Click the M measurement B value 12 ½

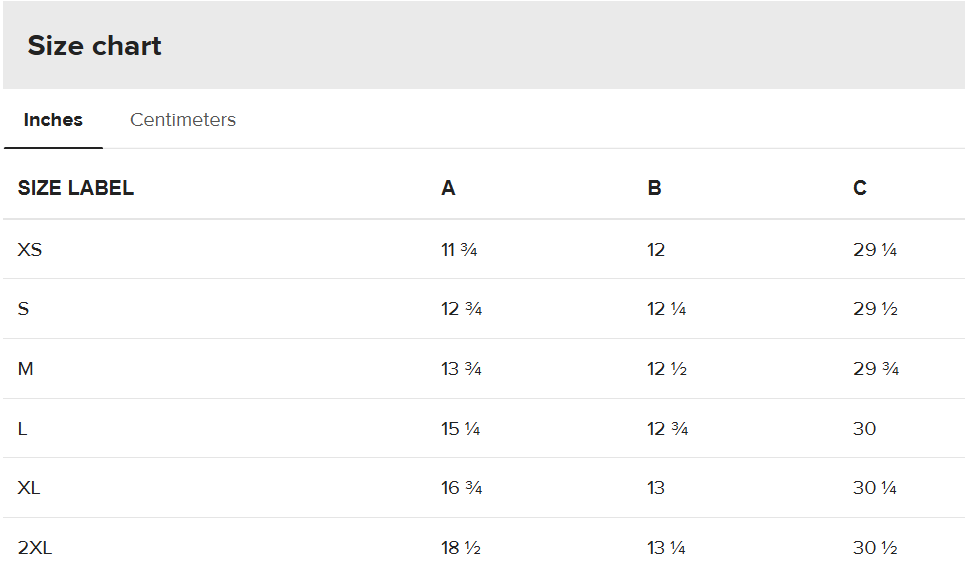click(x=667, y=369)
